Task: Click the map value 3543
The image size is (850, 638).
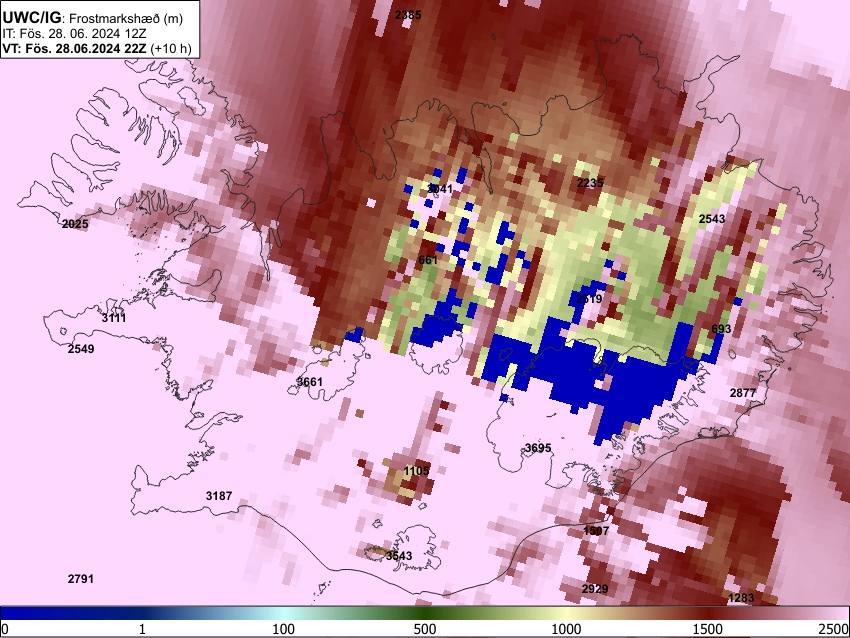Action: pos(399,556)
